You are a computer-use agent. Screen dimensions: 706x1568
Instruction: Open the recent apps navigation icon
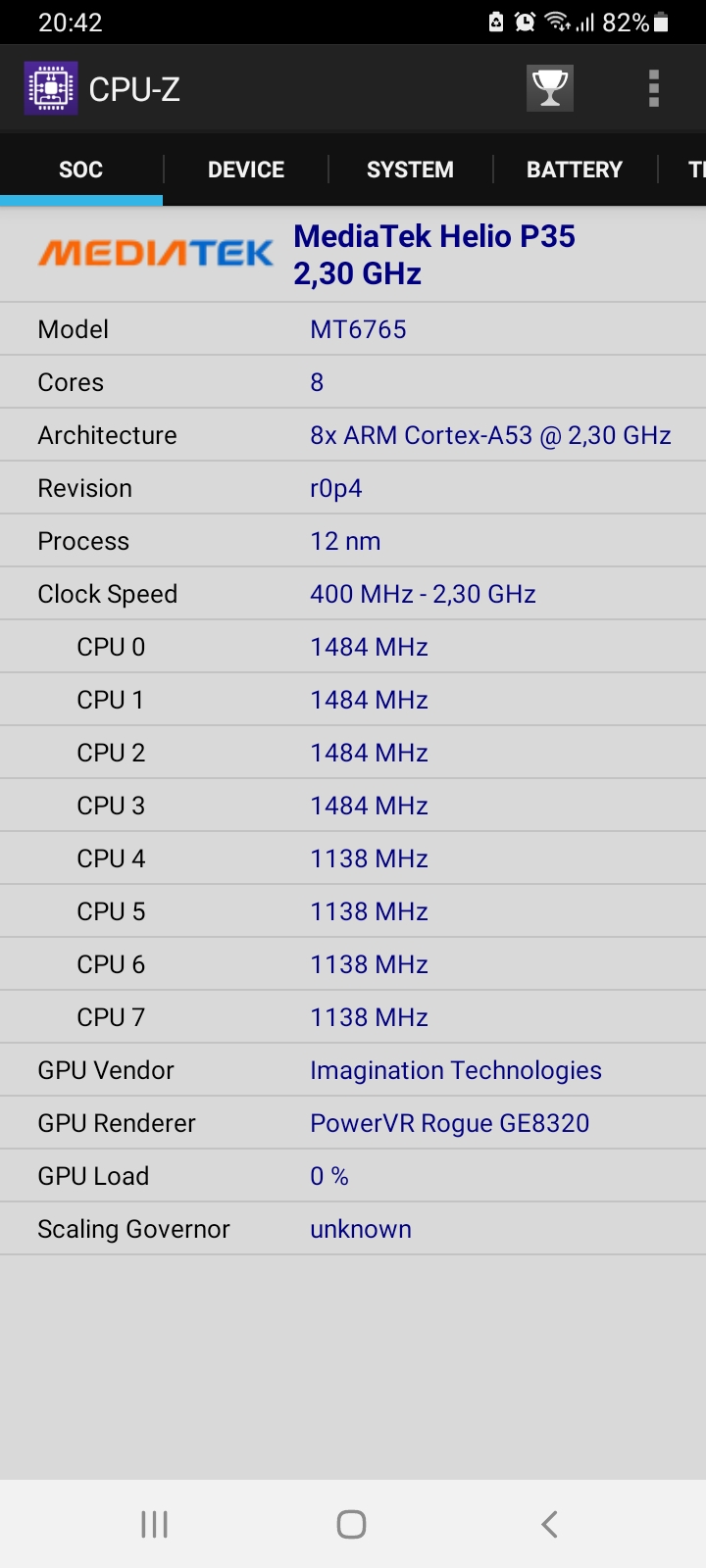[155, 1524]
